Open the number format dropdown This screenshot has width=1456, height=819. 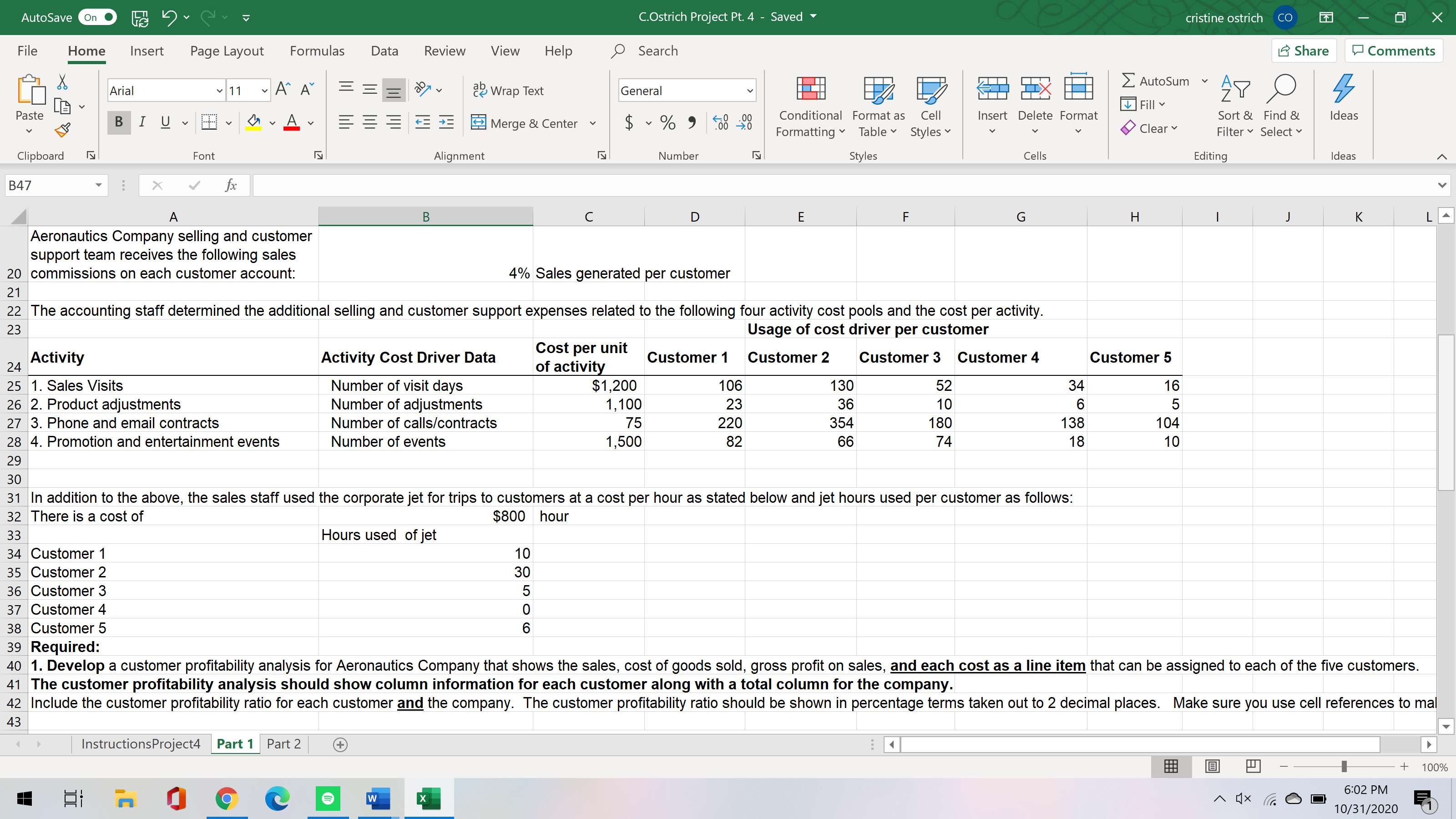pos(749,91)
